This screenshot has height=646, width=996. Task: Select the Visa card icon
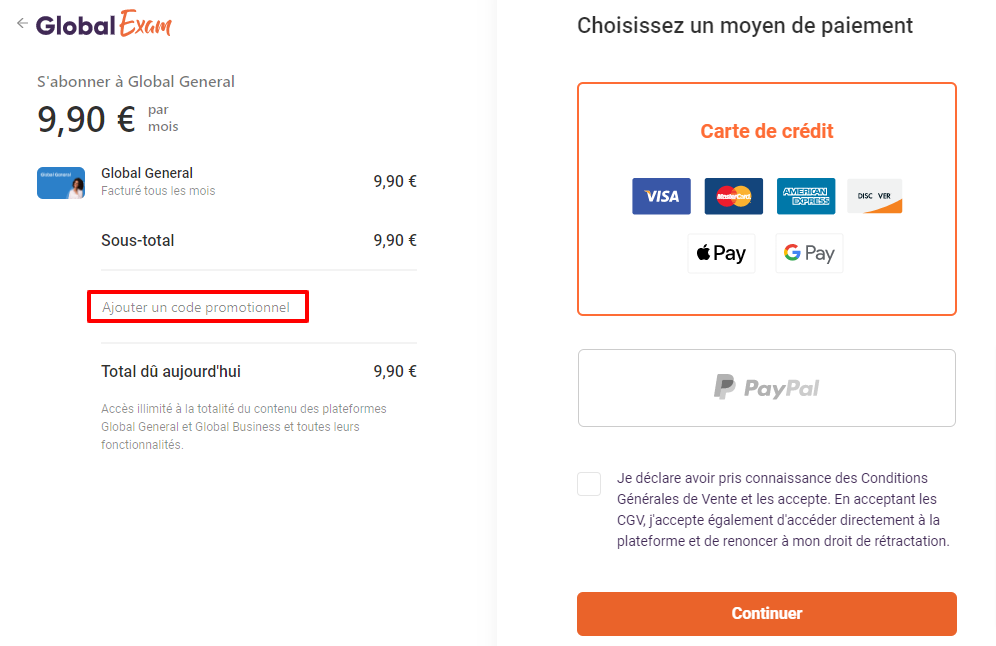661,196
